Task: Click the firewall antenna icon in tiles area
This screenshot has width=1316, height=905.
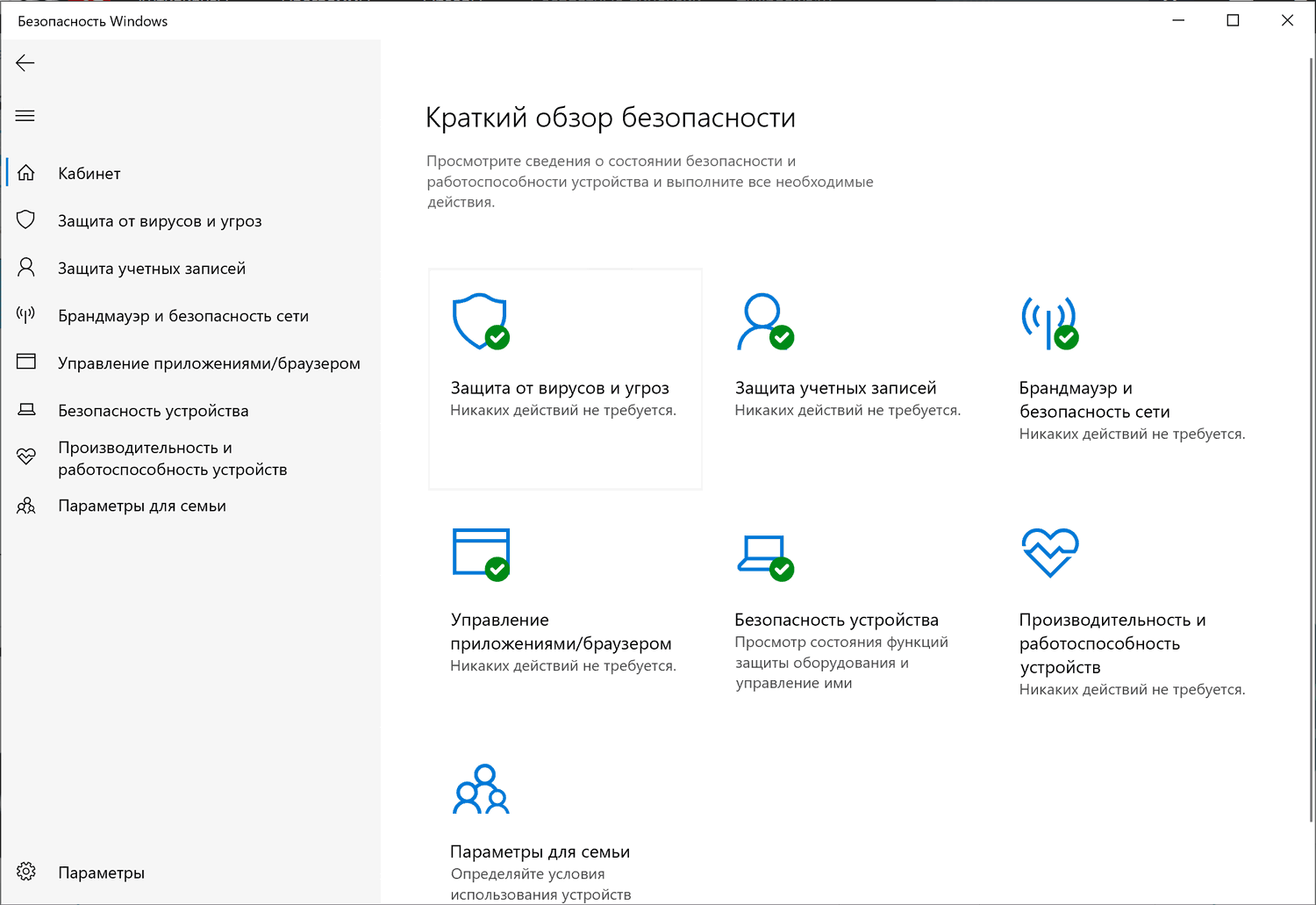Action: pos(1049,322)
